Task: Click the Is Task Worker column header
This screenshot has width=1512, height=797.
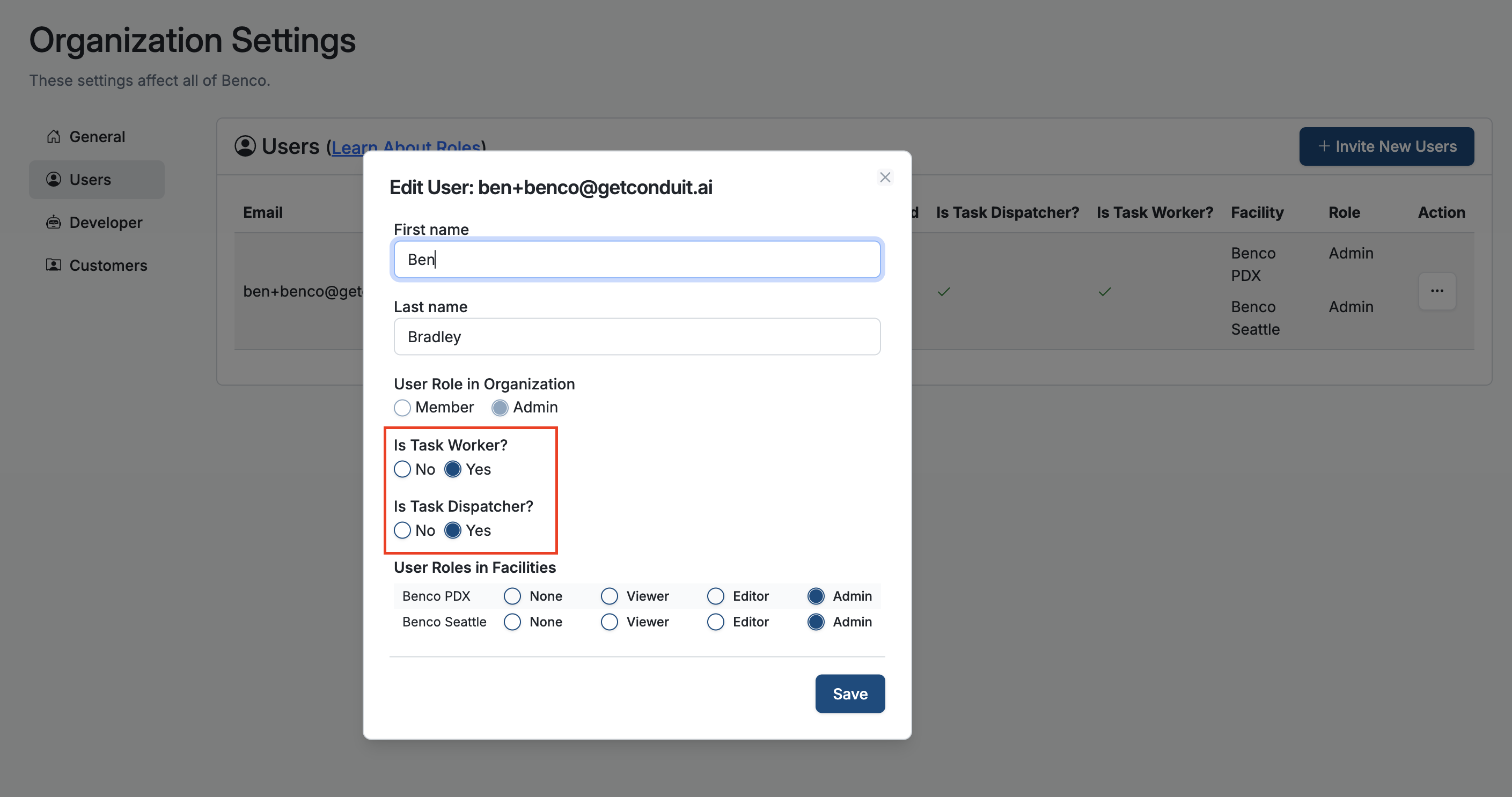Action: click(1155, 212)
